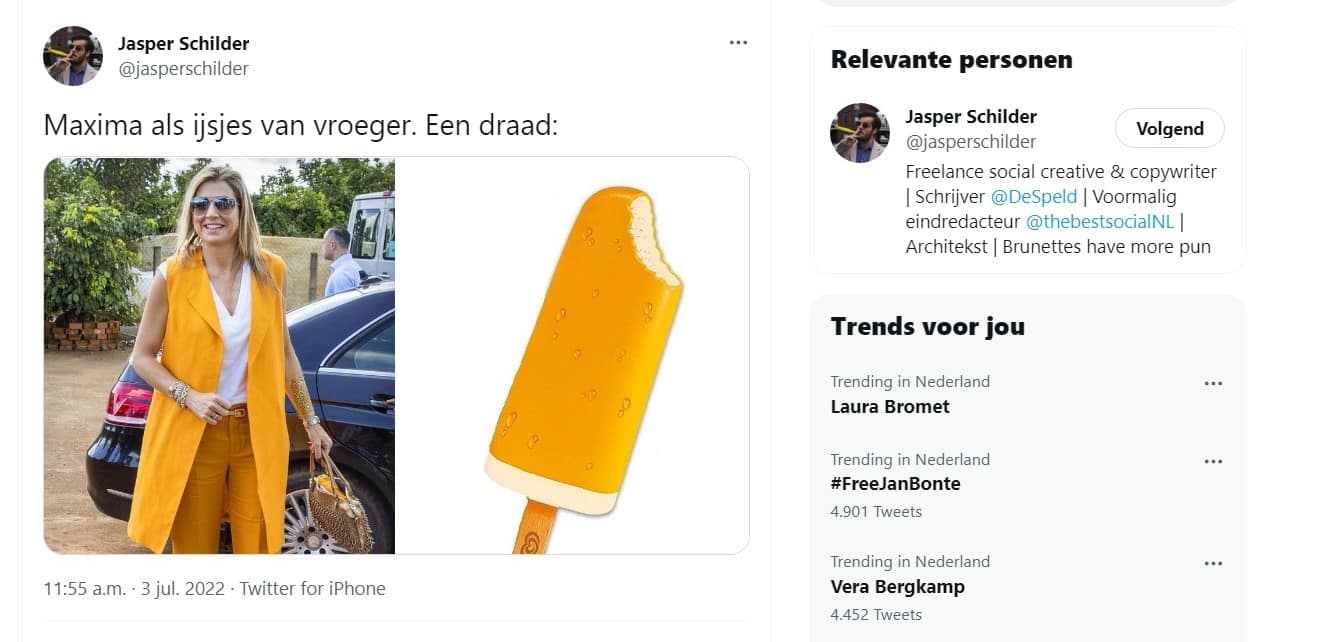Click Jasper Schilder's tweet profile avatar

tap(73, 56)
